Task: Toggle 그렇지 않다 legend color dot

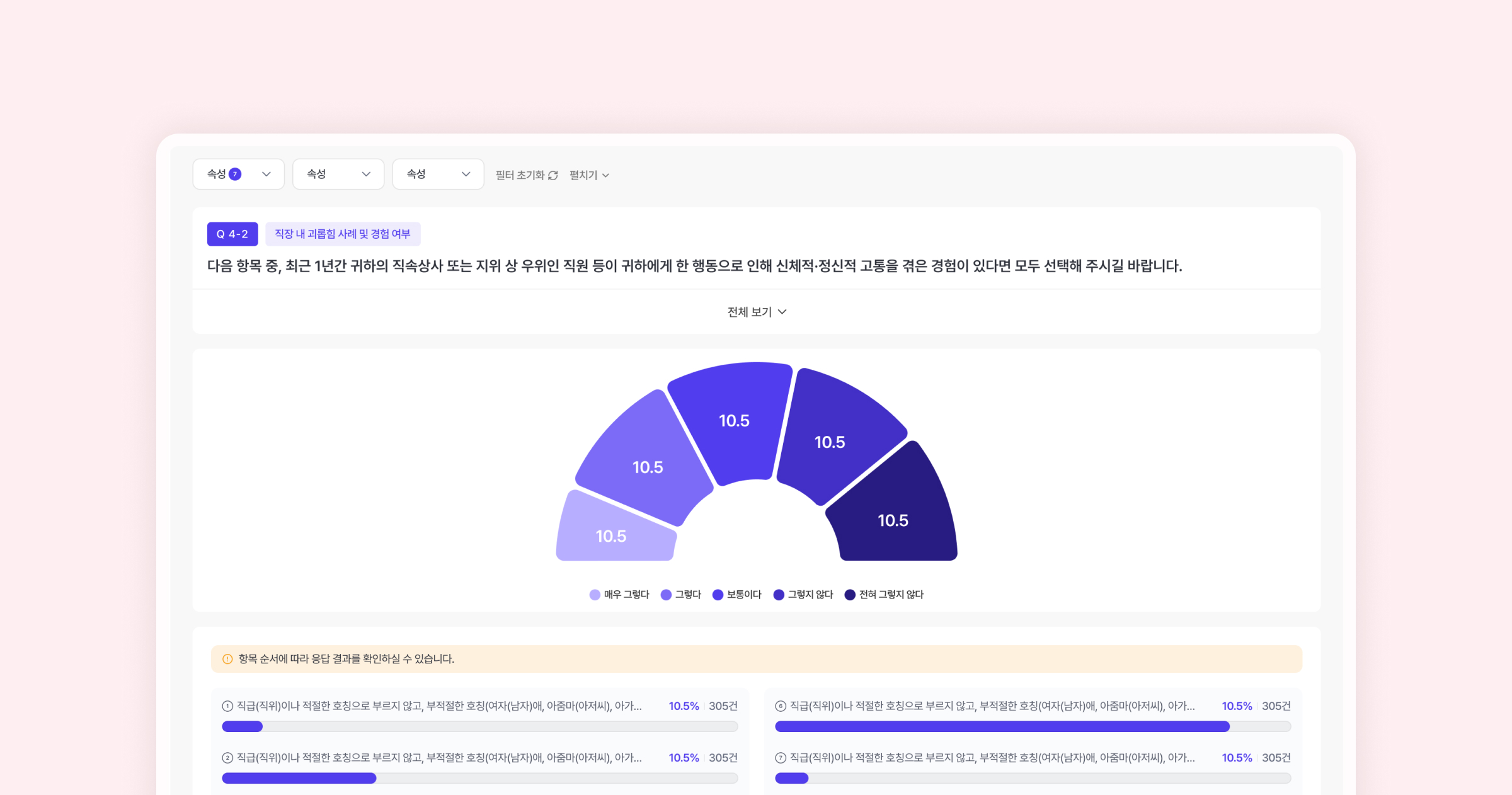Action: (x=779, y=595)
